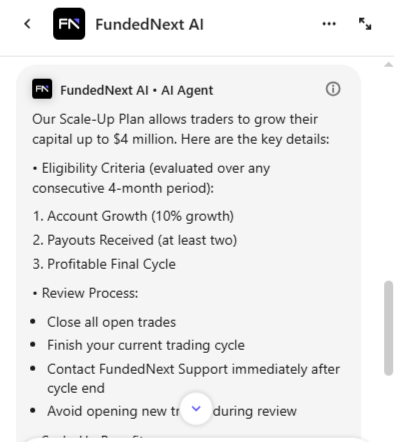Show message info via the circled i icon
The image size is (394, 442).
[333, 89]
